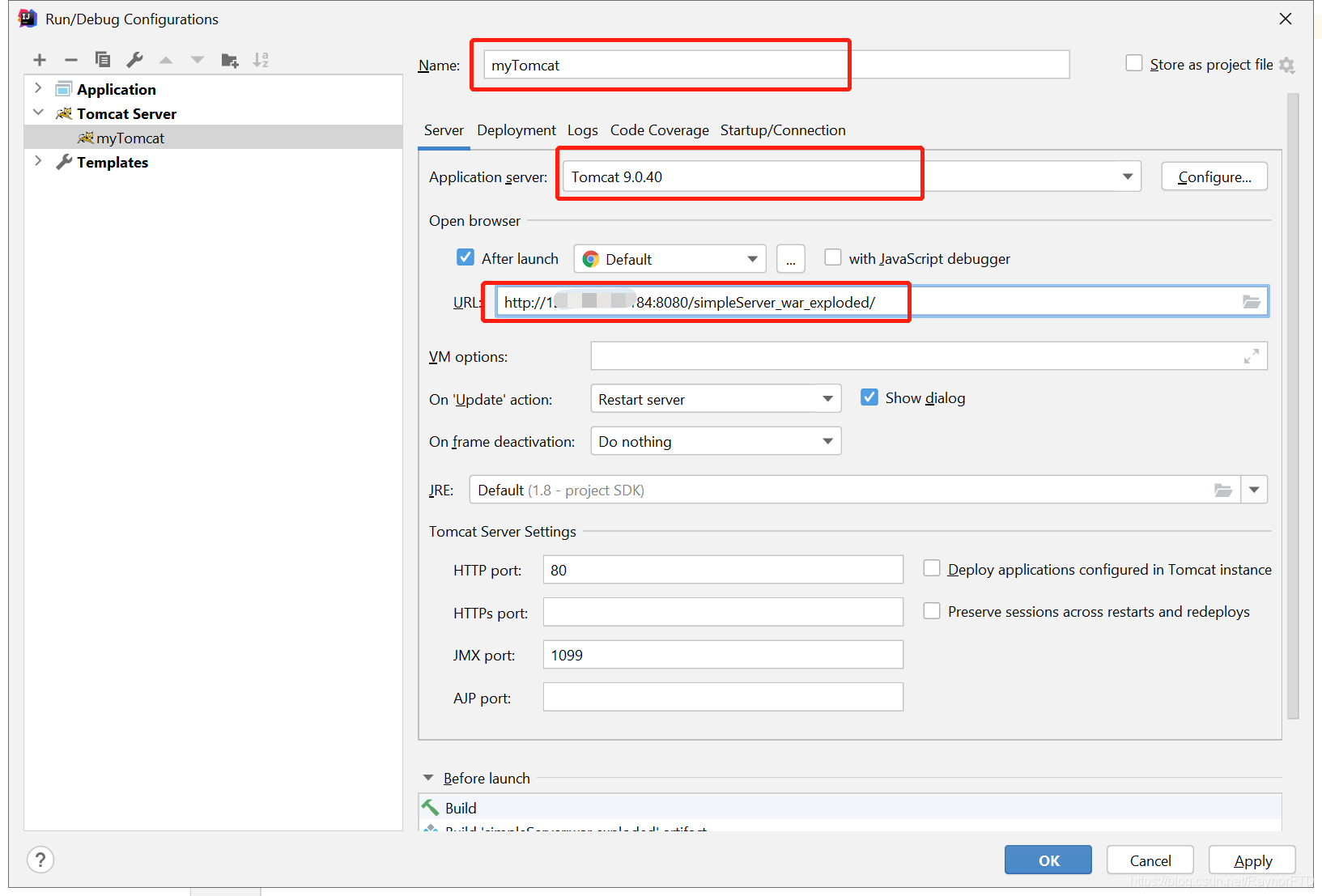Click the Name input field
The height and width of the screenshot is (896, 1322).
(776, 65)
